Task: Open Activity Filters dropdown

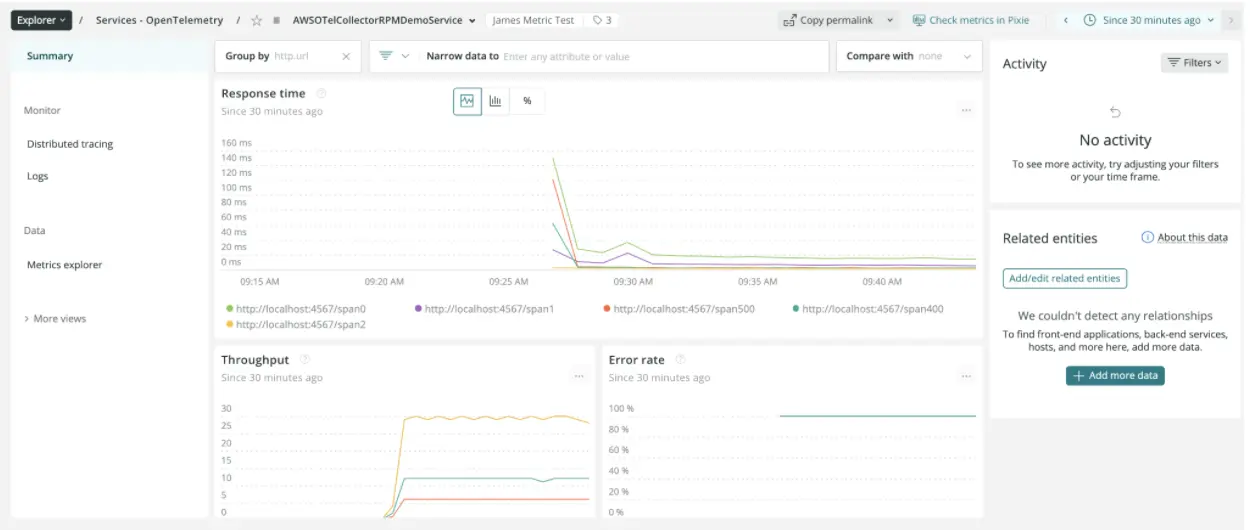Action: [1194, 62]
